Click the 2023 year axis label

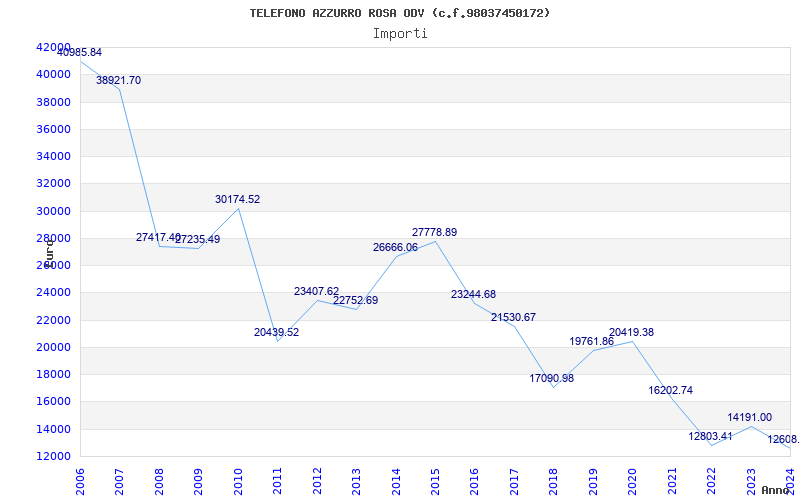click(x=752, y=482)
